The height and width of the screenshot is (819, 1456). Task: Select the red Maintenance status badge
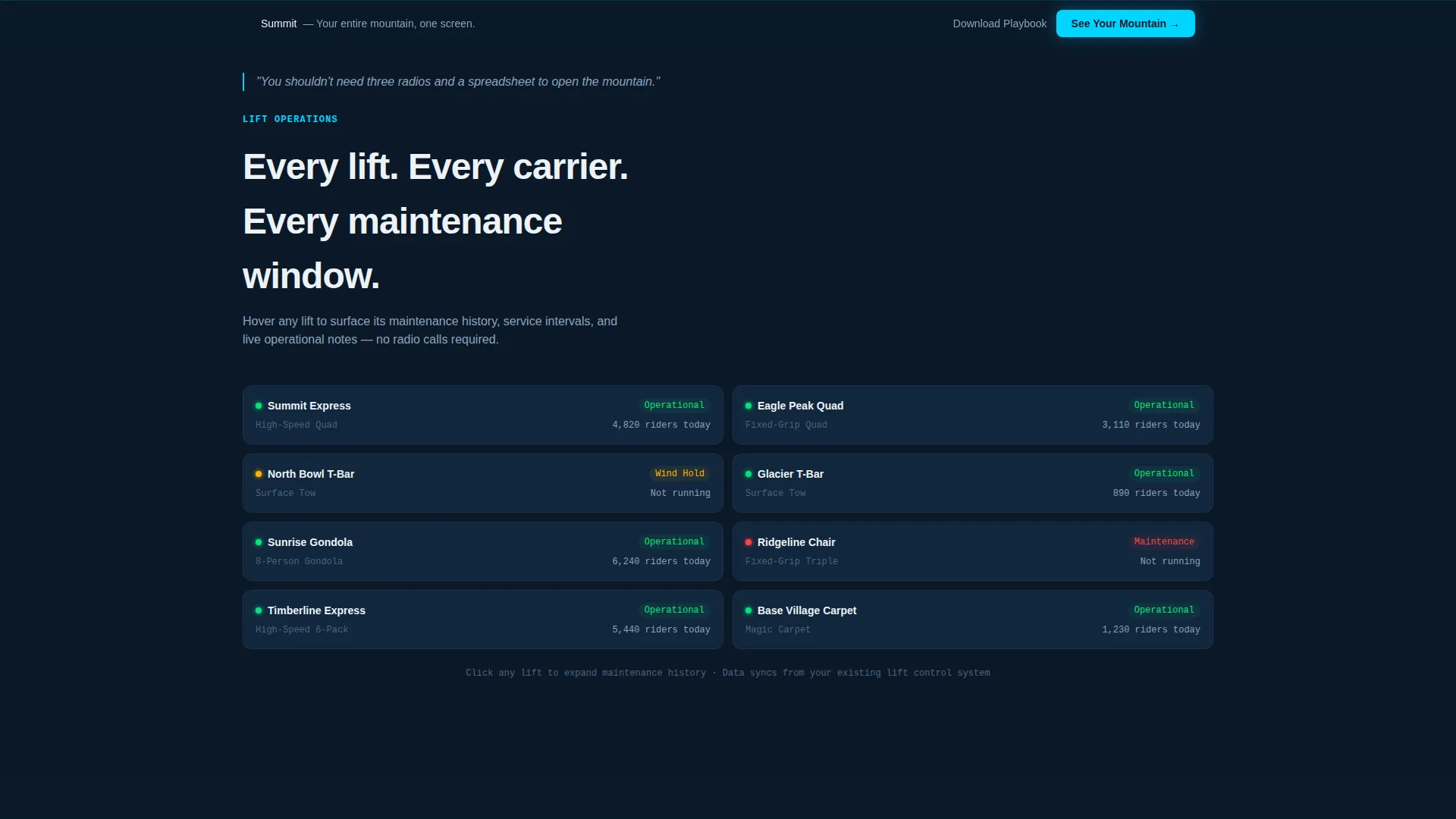click(1164, 541)
